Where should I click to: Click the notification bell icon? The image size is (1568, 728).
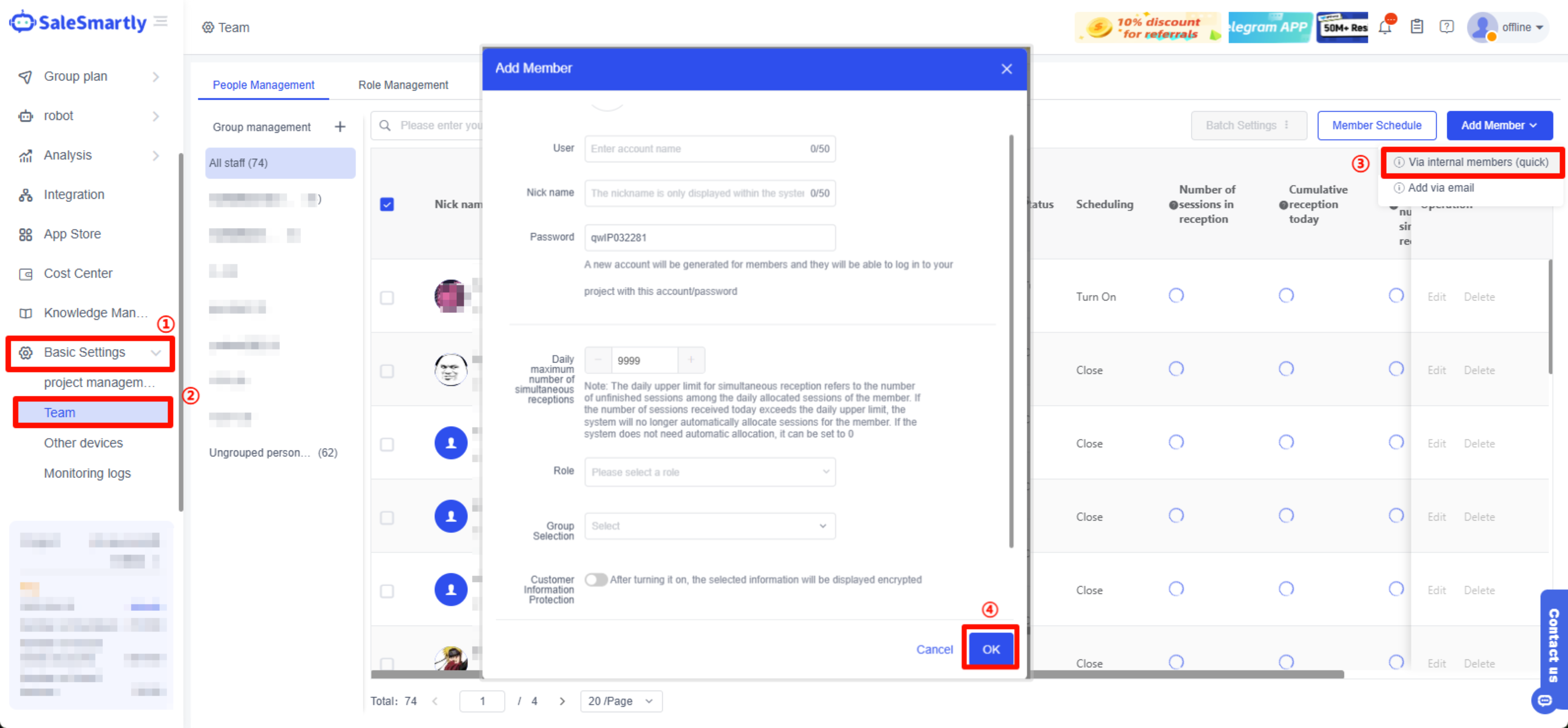coord(1385,28)
